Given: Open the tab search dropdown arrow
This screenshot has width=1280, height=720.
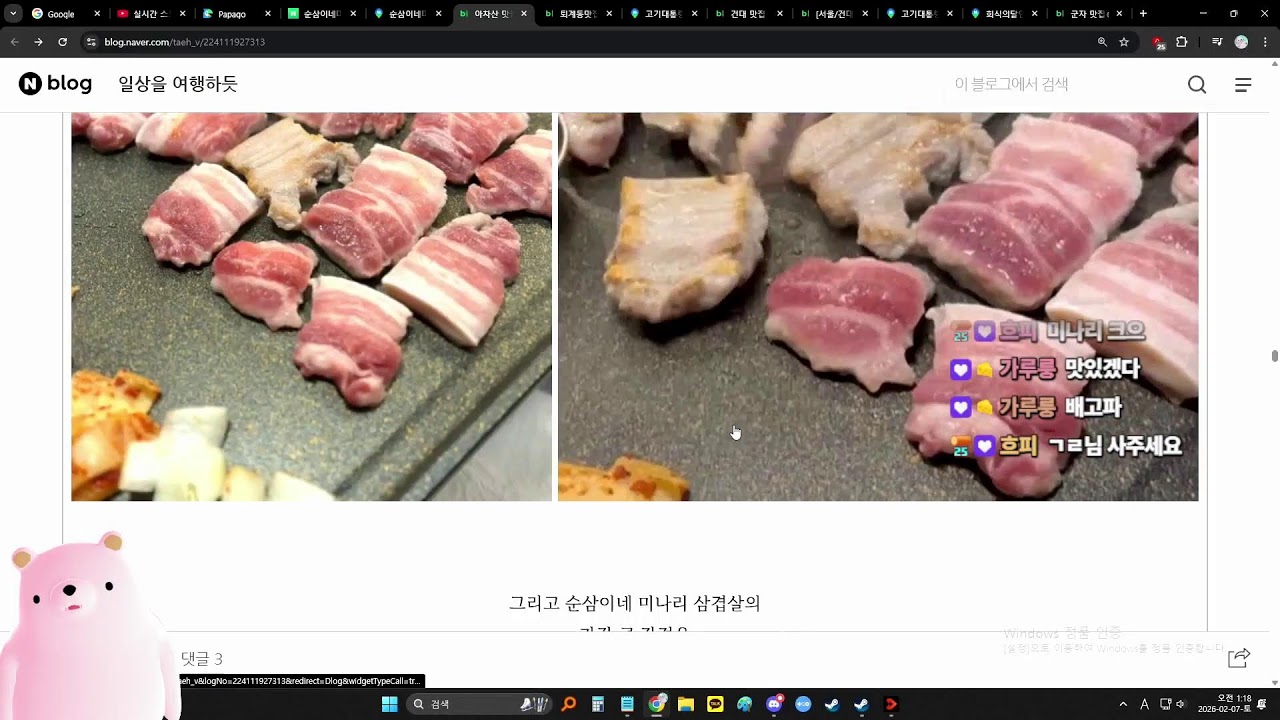Looking at the screenshot, I should 13,13.
